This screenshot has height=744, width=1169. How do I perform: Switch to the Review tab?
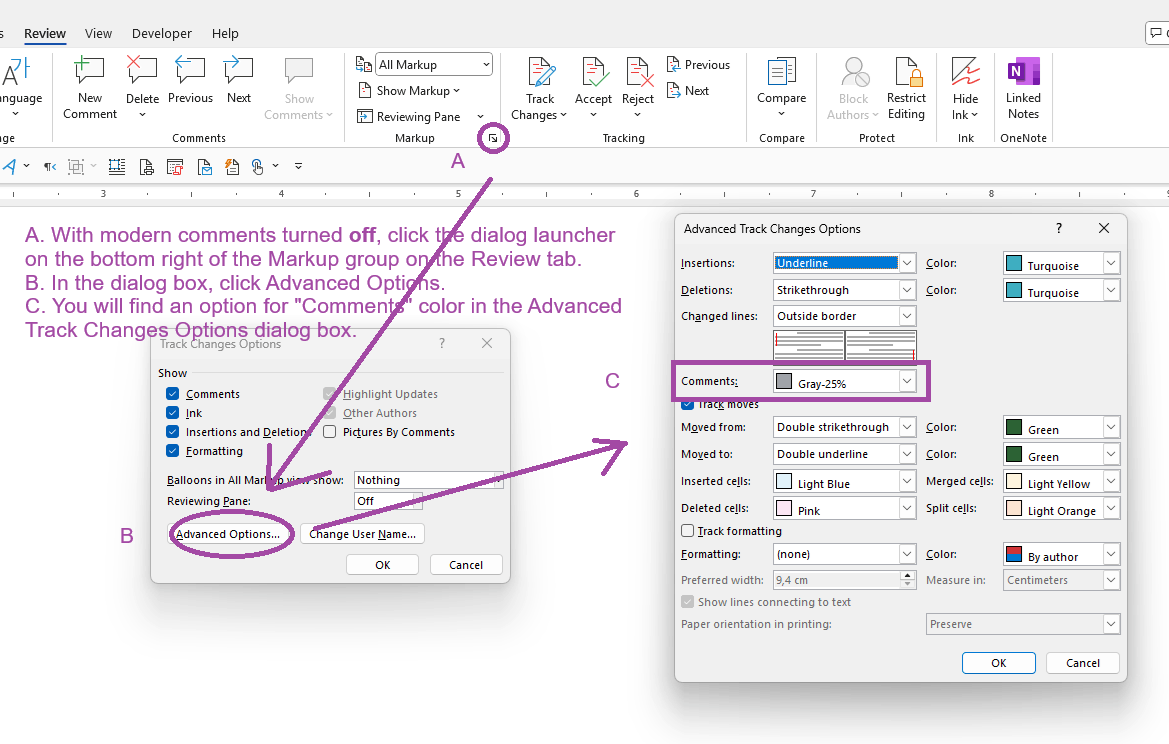[45, 34]
